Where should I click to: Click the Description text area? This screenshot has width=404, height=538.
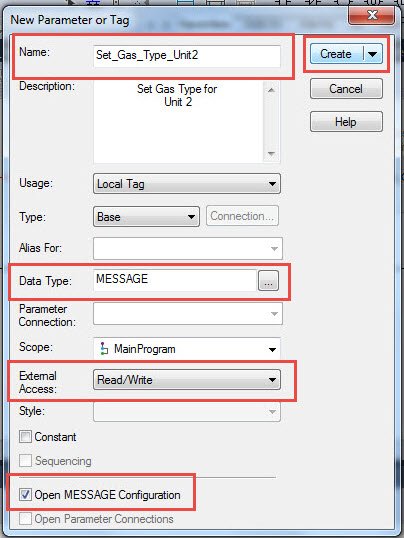178,122
